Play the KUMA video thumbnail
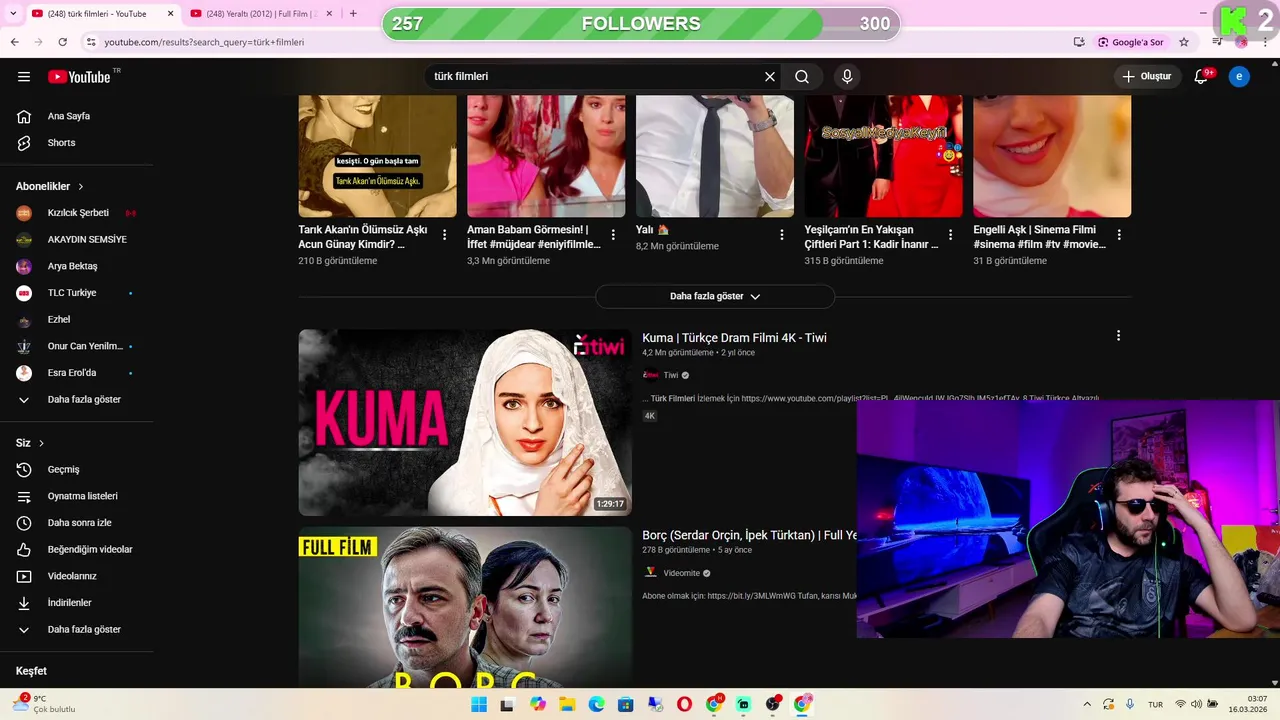1280x720 pixels. pos(465,423)
